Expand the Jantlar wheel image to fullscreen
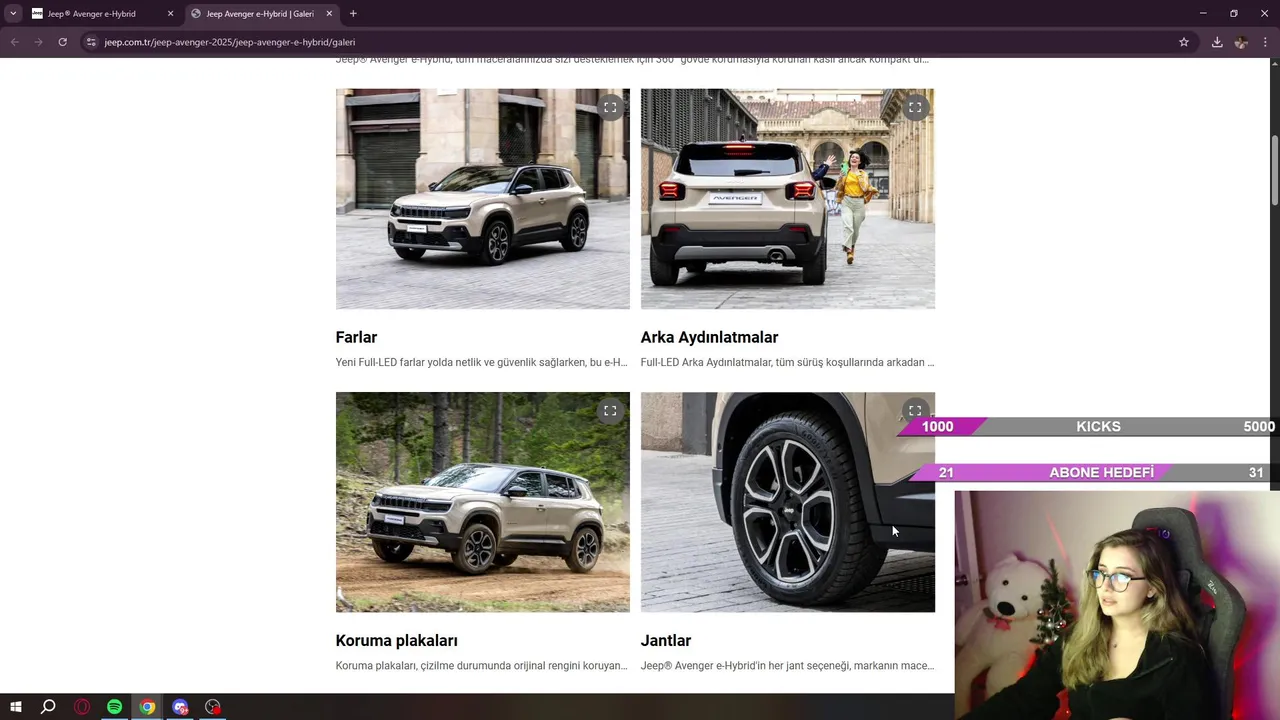This screenshot has width=1280, height=720. (x=915, y=410)
